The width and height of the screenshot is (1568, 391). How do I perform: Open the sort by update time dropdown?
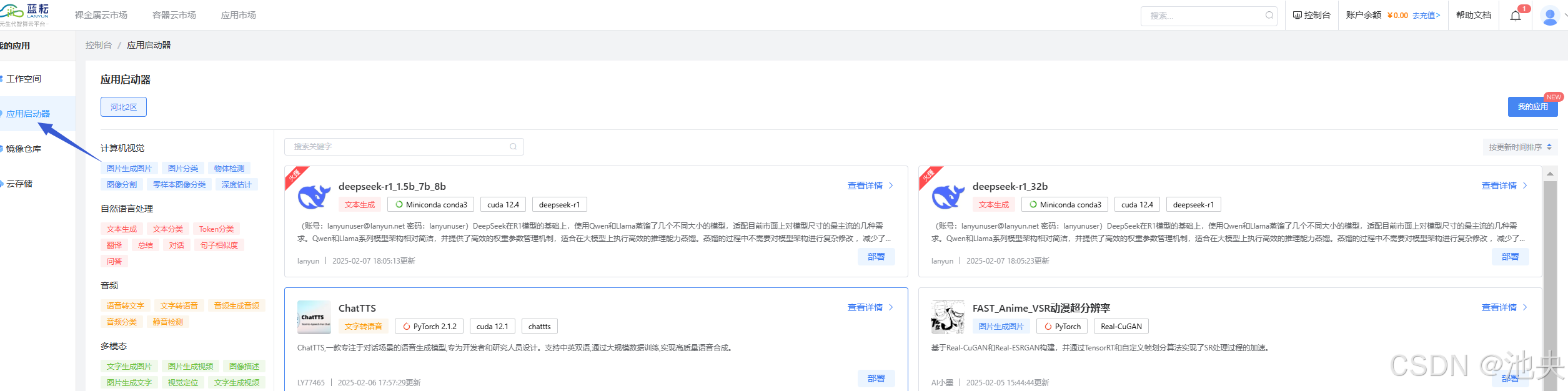point(1521,147)
